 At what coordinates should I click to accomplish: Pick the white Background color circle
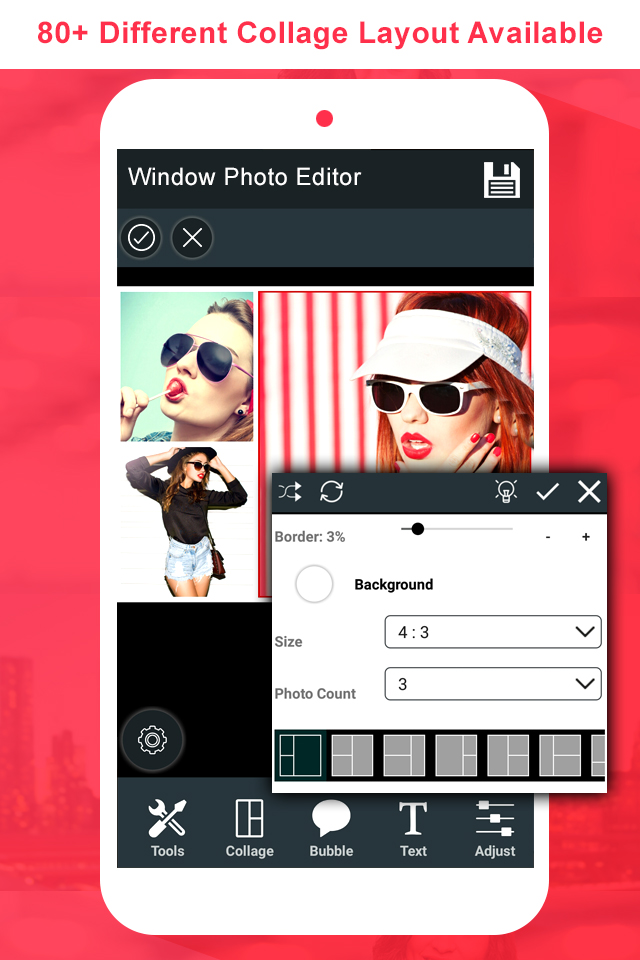point(314,584)
